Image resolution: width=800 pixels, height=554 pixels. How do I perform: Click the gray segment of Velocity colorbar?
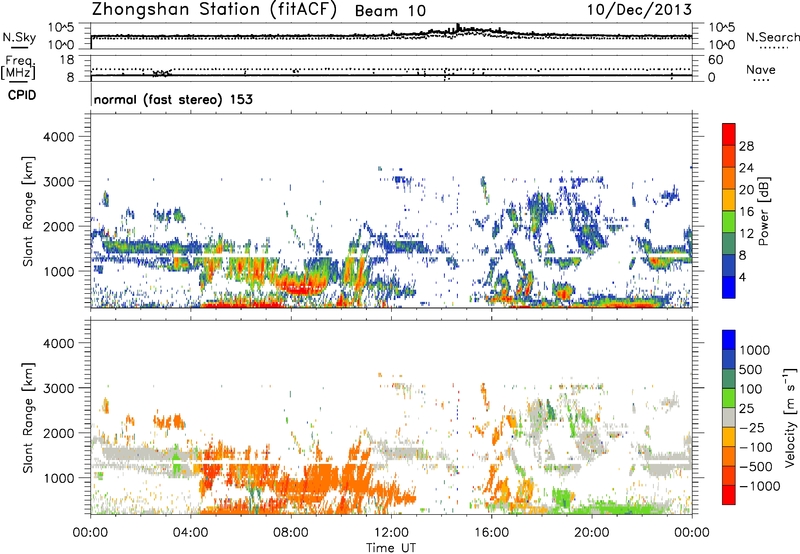point(729,417)
